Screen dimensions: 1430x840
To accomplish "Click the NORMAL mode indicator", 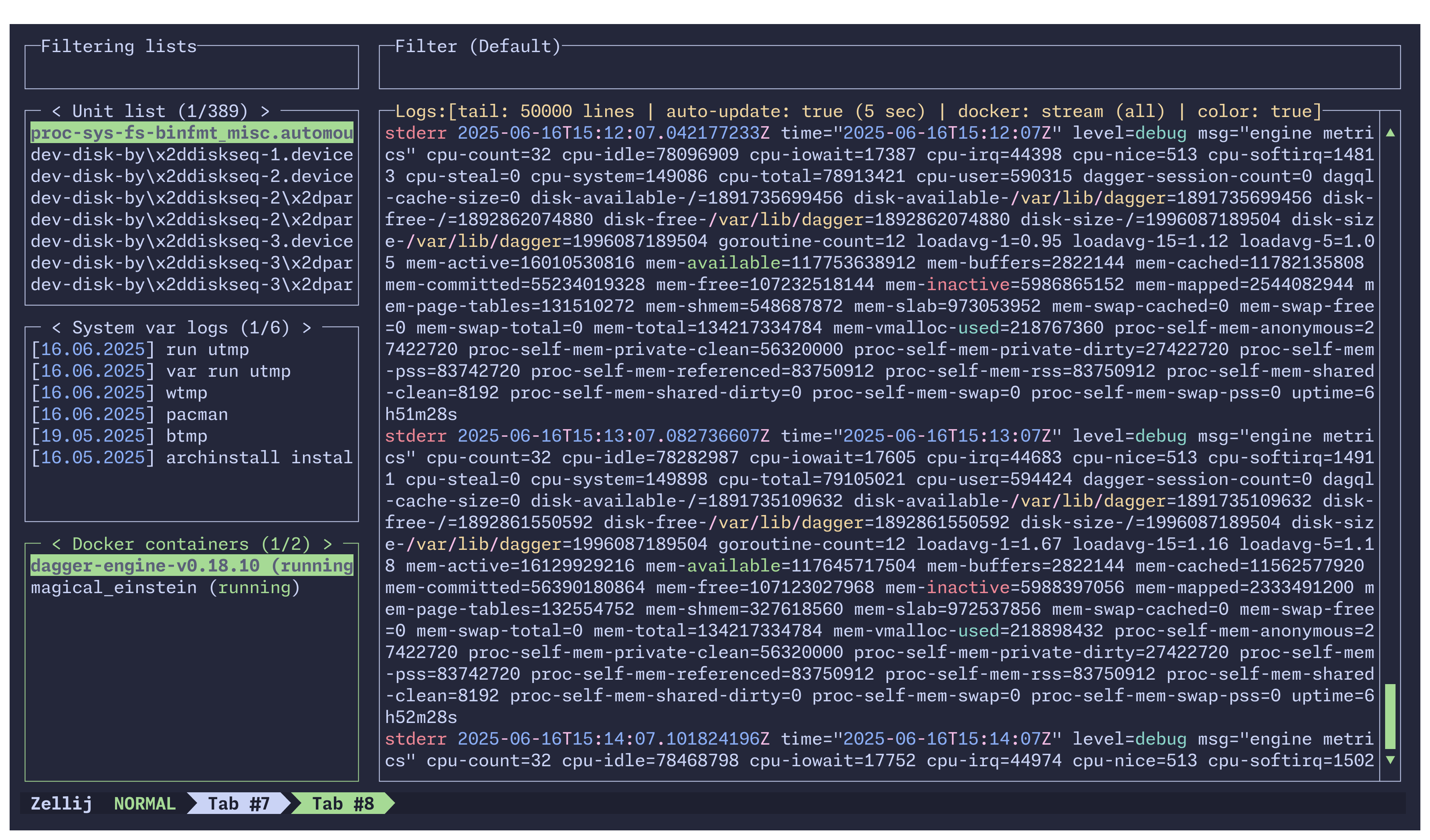I will (145, 804).
